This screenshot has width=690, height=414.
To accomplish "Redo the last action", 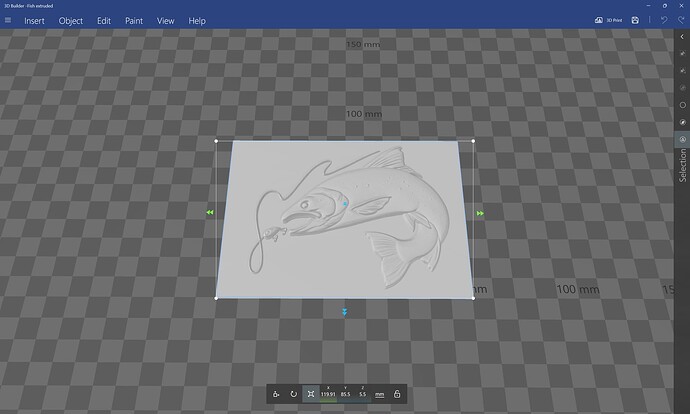I will 681,20.
